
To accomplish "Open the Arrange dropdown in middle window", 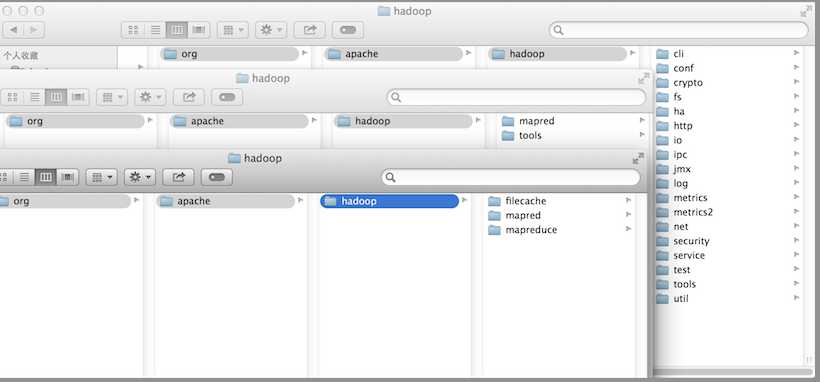I will coord(112,97).
